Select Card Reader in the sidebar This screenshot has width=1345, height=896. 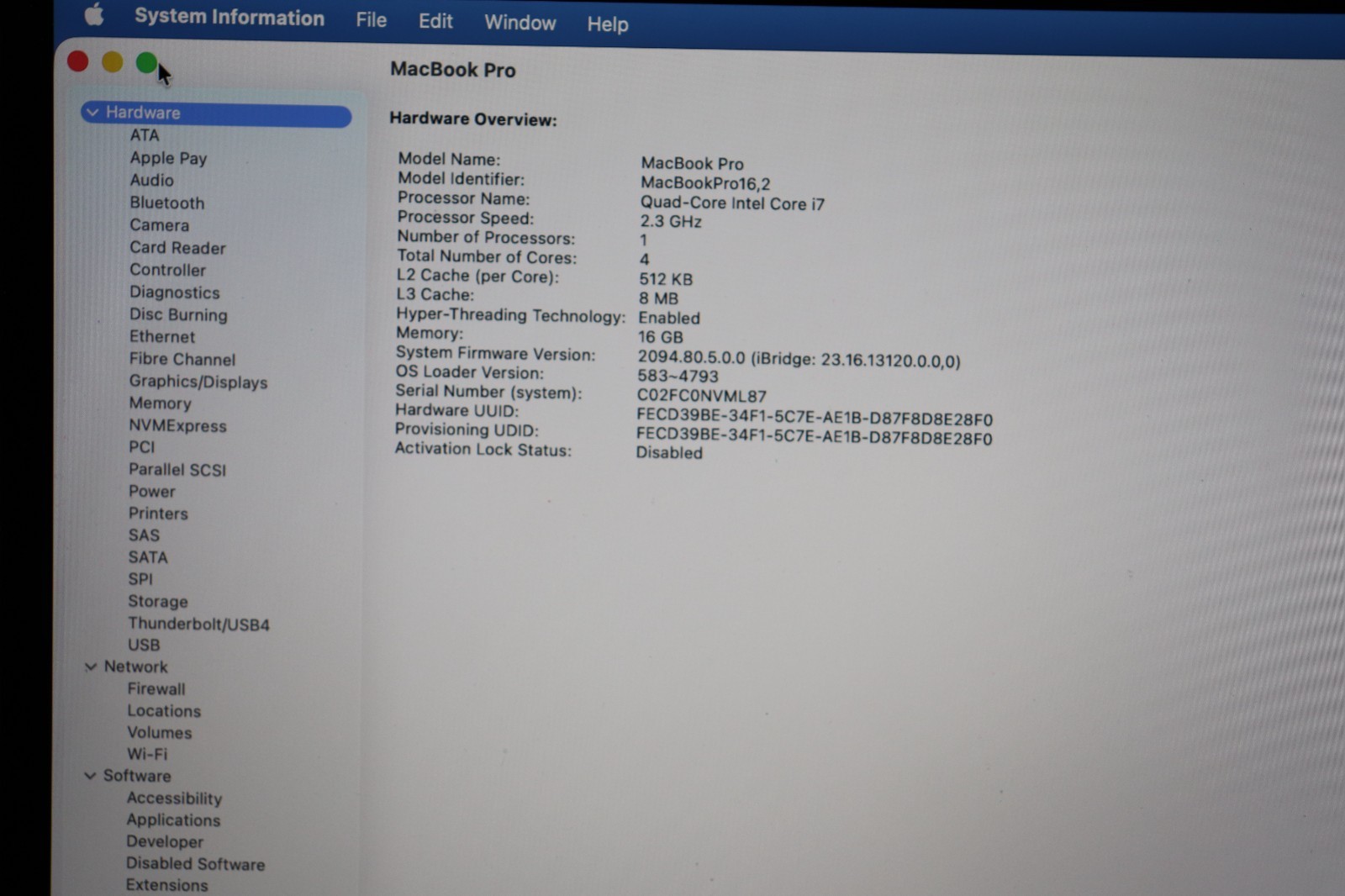177,248
